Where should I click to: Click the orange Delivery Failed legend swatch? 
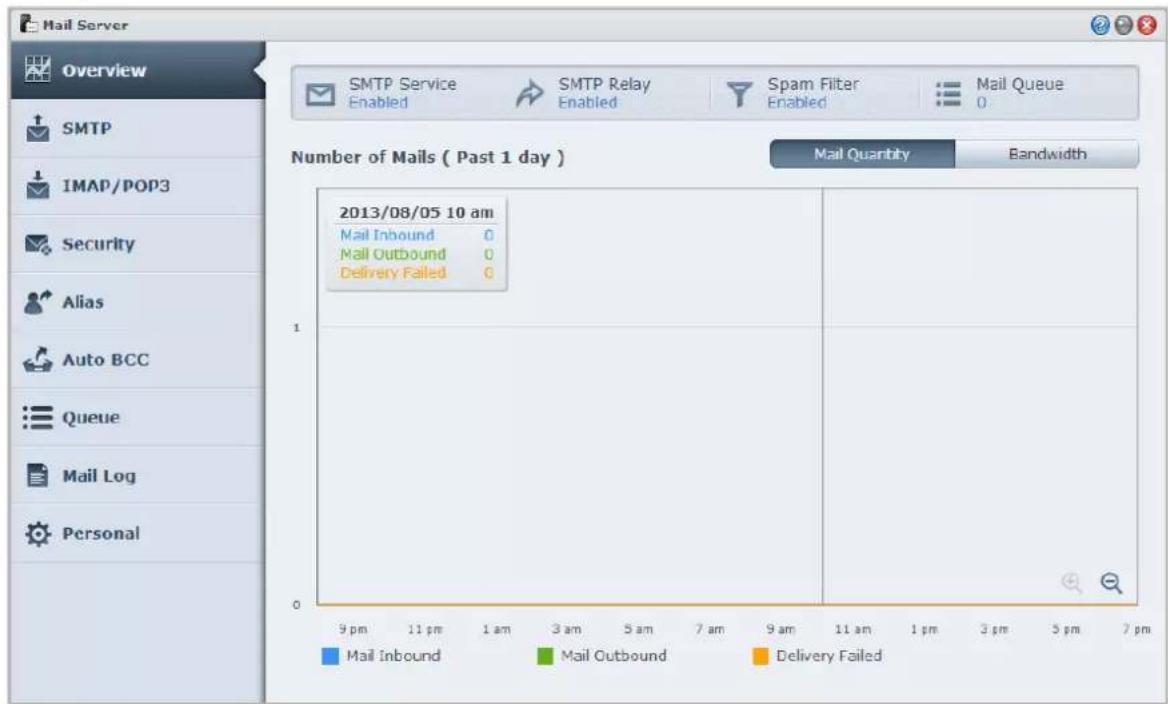(x=761, y=656)
